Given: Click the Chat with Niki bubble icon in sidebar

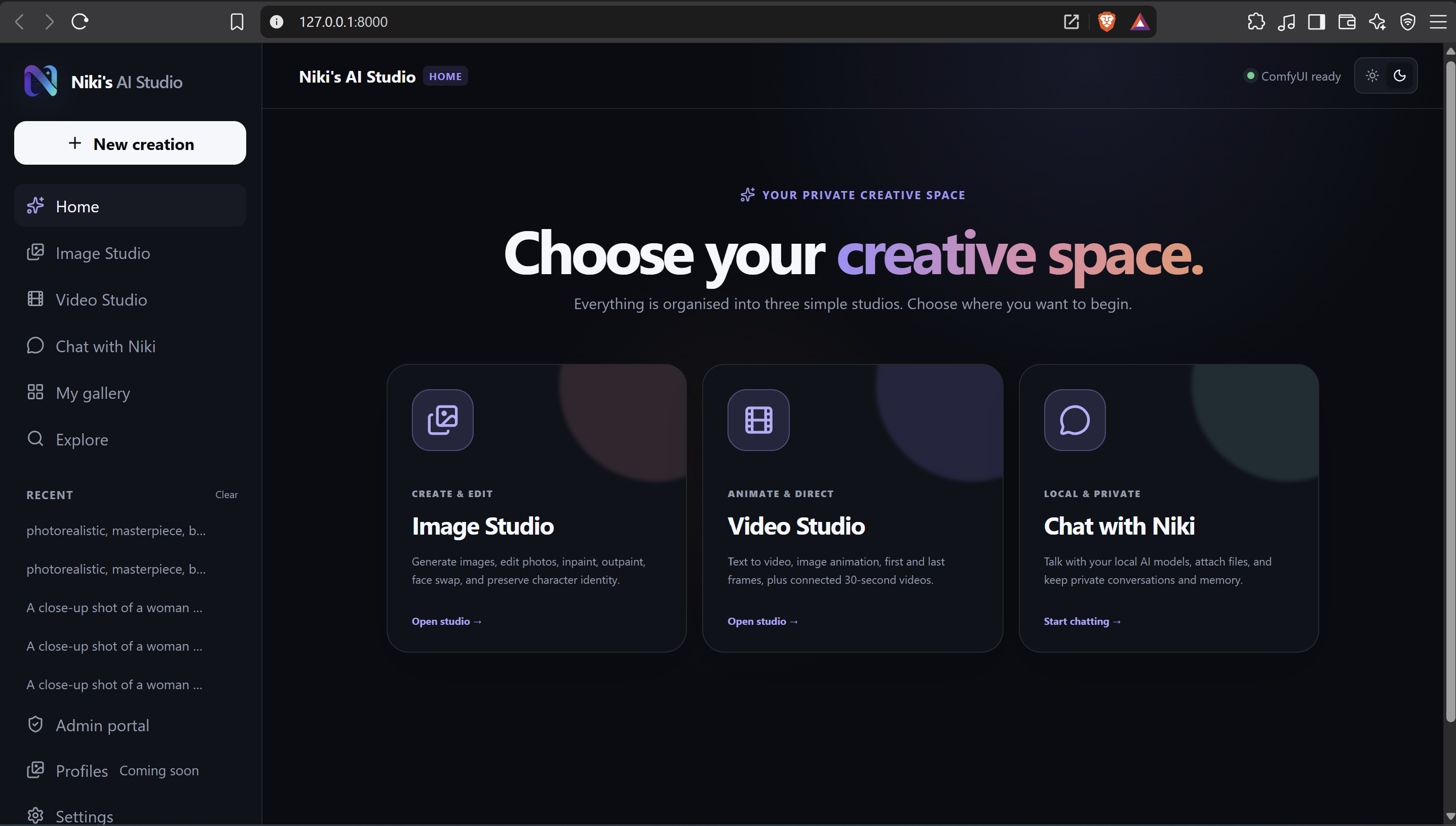Looking at the screenshot, I should [35, 346].
